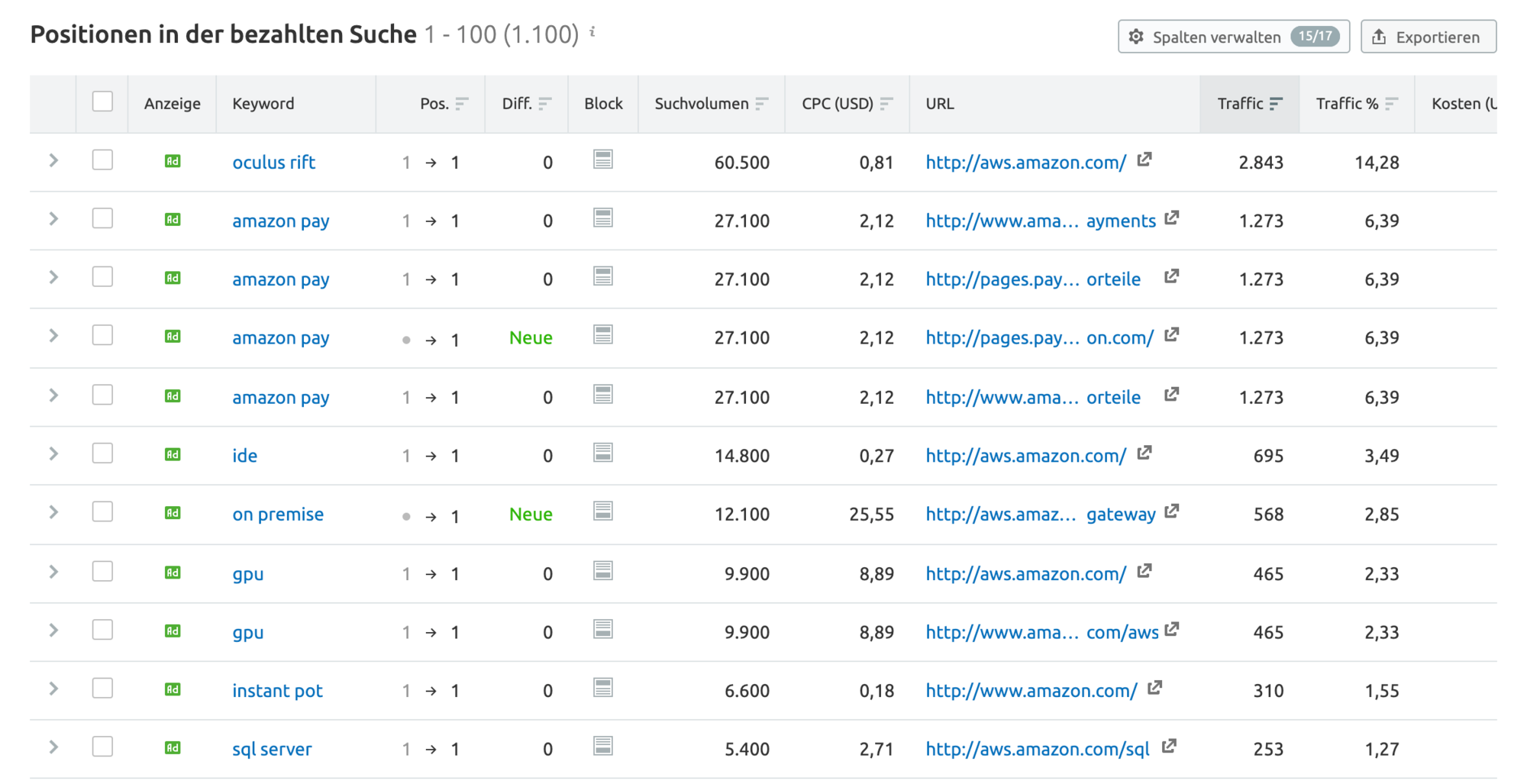This screenshot has width=1527, height=784.
Task: Open the oculus rift keyword link
Action: [x=274, y=163]
